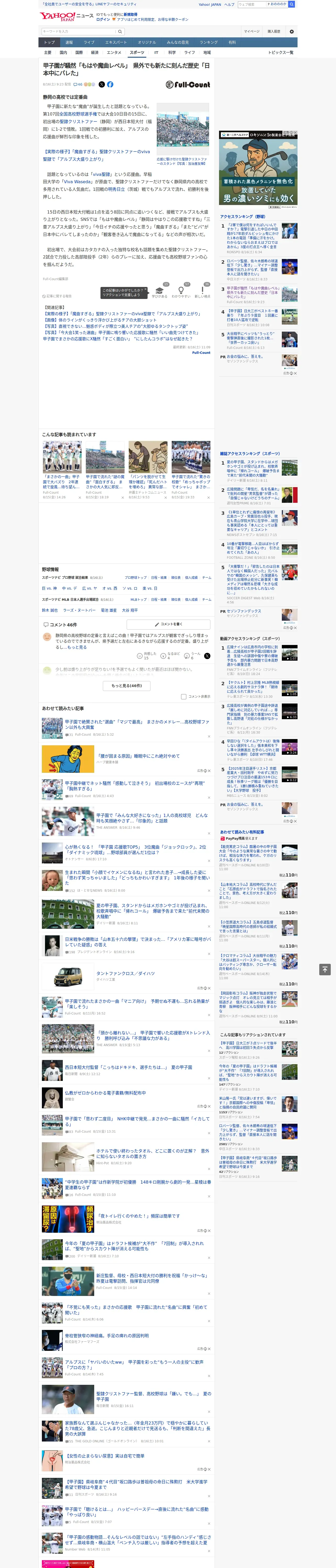Click うーん reaction on first comment
The height and width of the screenshot is (1568, 336).
pyautogui.click(x=193, y=656)
